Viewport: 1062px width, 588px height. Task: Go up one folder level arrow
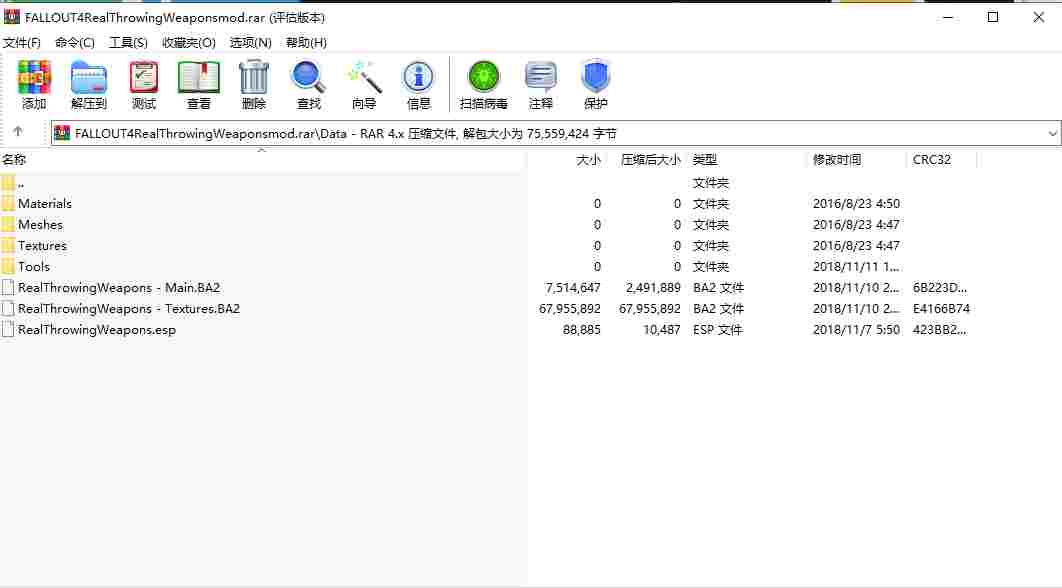coord(18,131)
